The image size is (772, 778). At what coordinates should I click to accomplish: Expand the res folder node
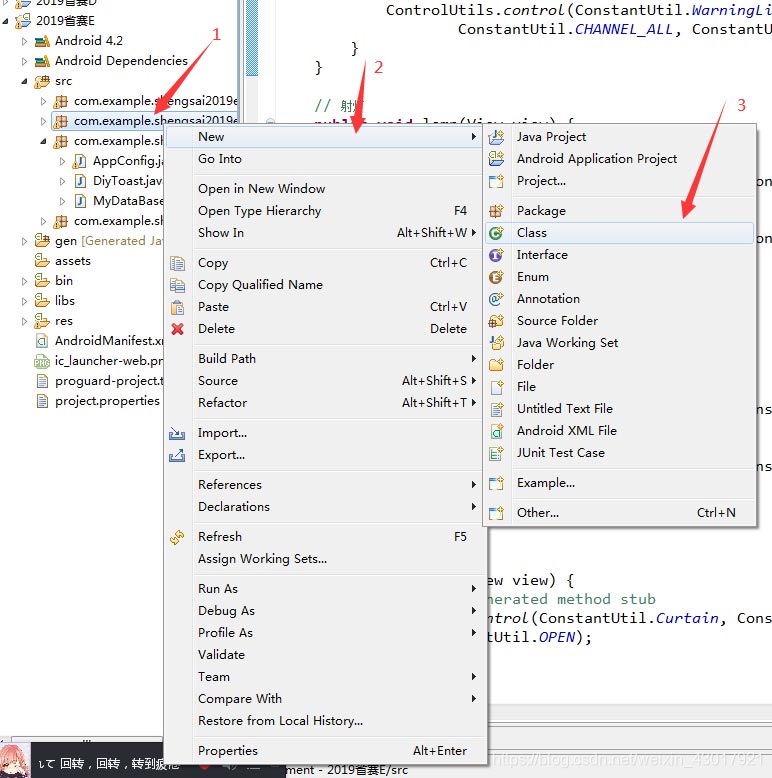tap(24, 322)
